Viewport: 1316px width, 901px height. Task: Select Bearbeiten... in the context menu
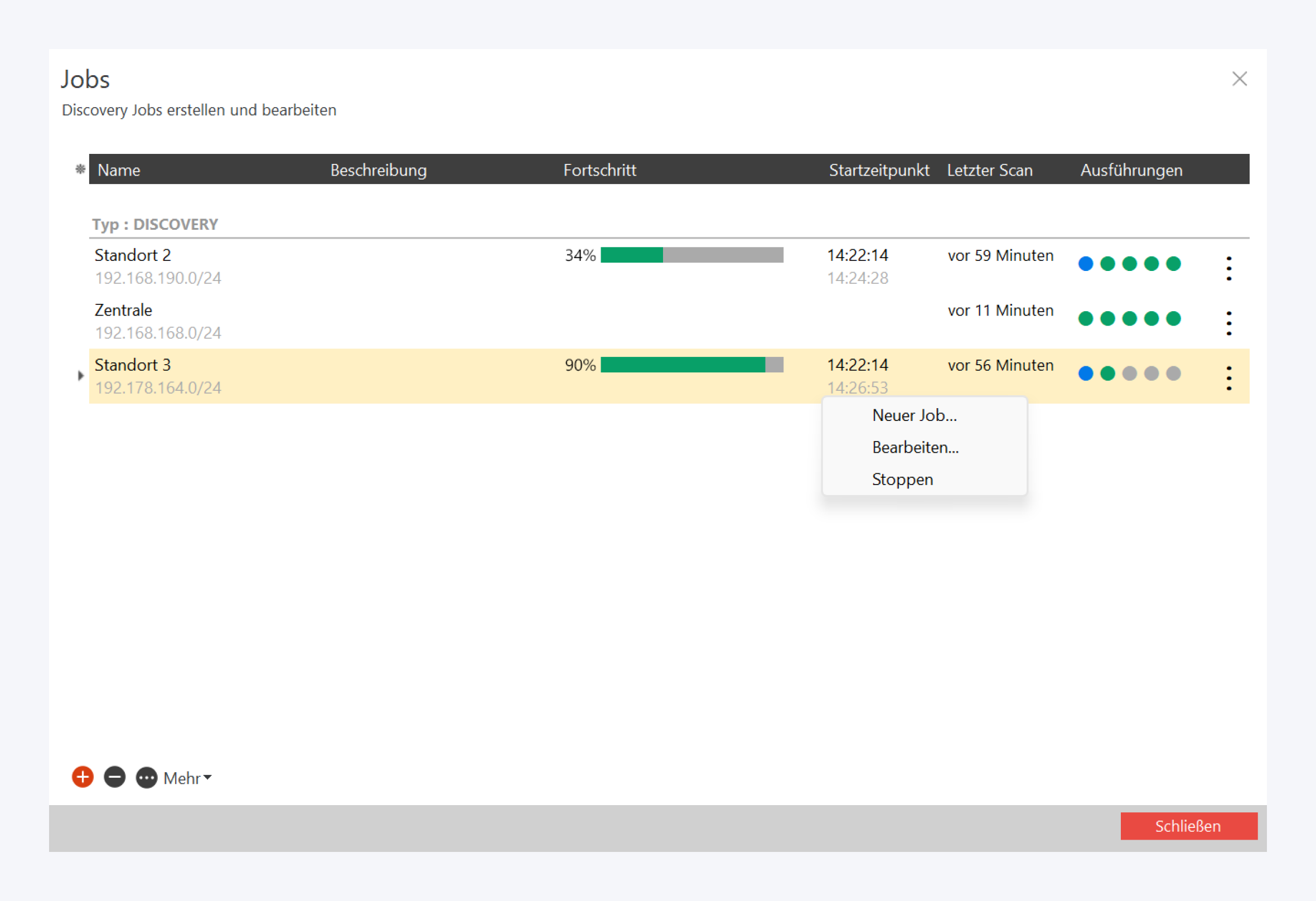915,447
